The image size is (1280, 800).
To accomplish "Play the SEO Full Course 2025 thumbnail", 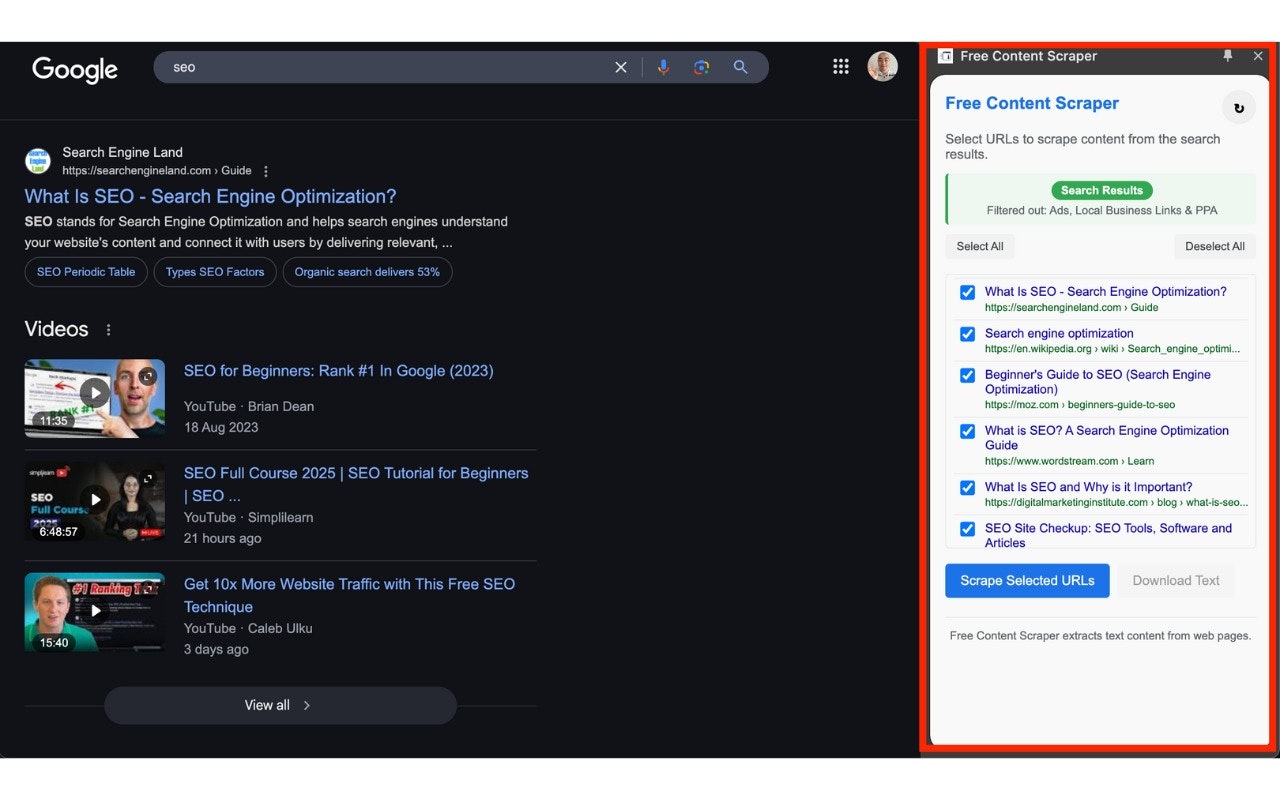I will (x=95, y=501).
